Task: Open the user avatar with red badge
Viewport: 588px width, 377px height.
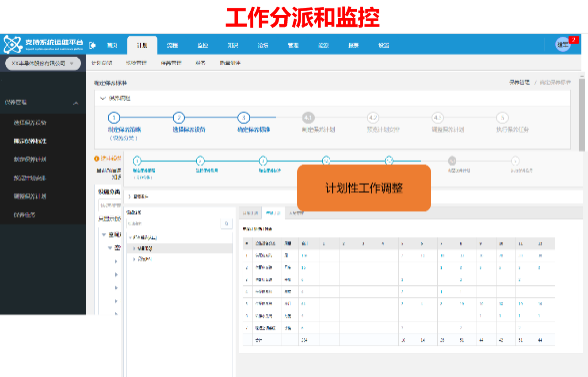Action: (x=563, y=45)
